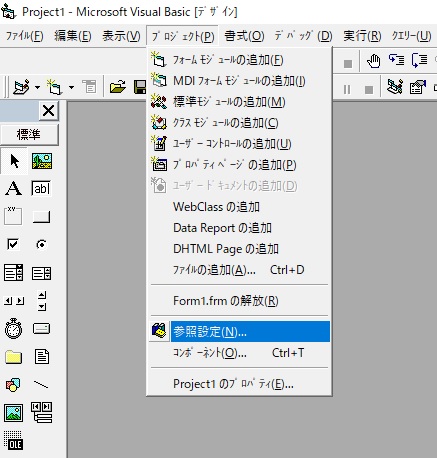The width and height of the screenshot is (437, 458).
Task: Click the Break pause toolbar button
Action: pyautogui.click(x=347, y=89)
